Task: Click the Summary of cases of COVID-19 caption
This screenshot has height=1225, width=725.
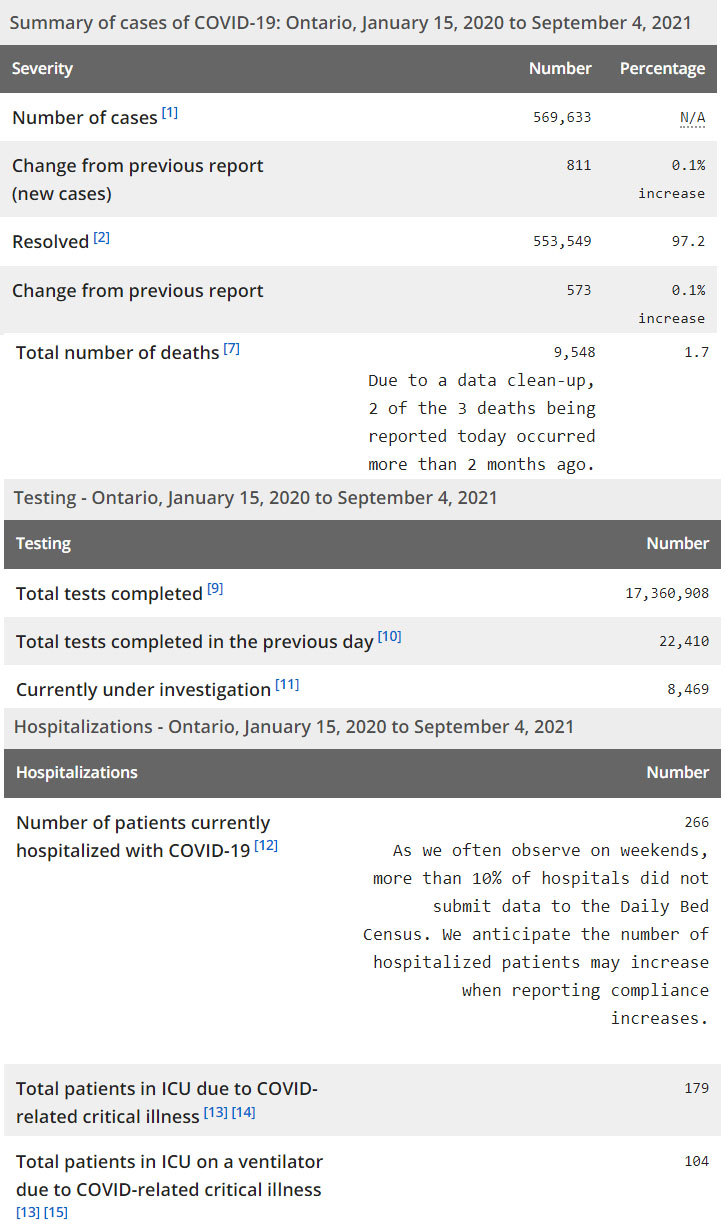Action: [x=350, y=22]
